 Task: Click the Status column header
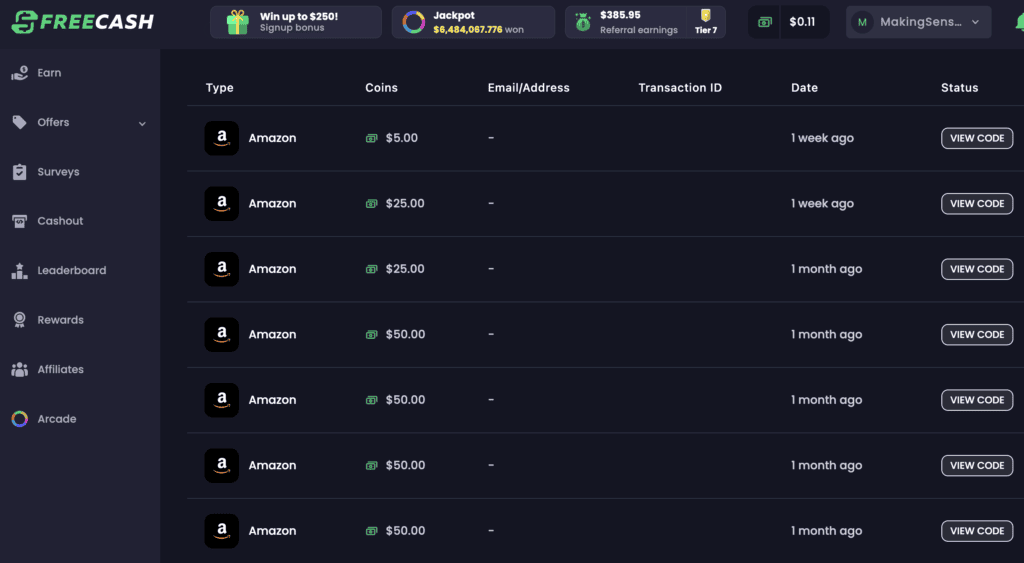(x=959, y=88)
